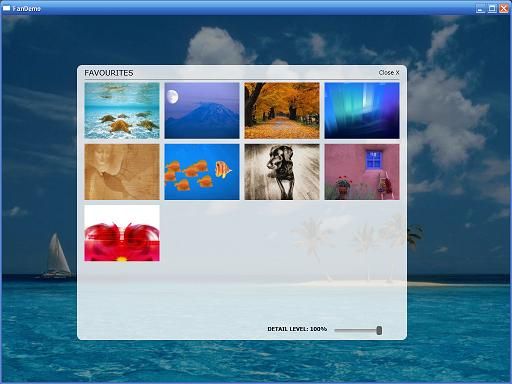Open the red flower petals thumbnail
512x384 pixels.
(122, 233)
